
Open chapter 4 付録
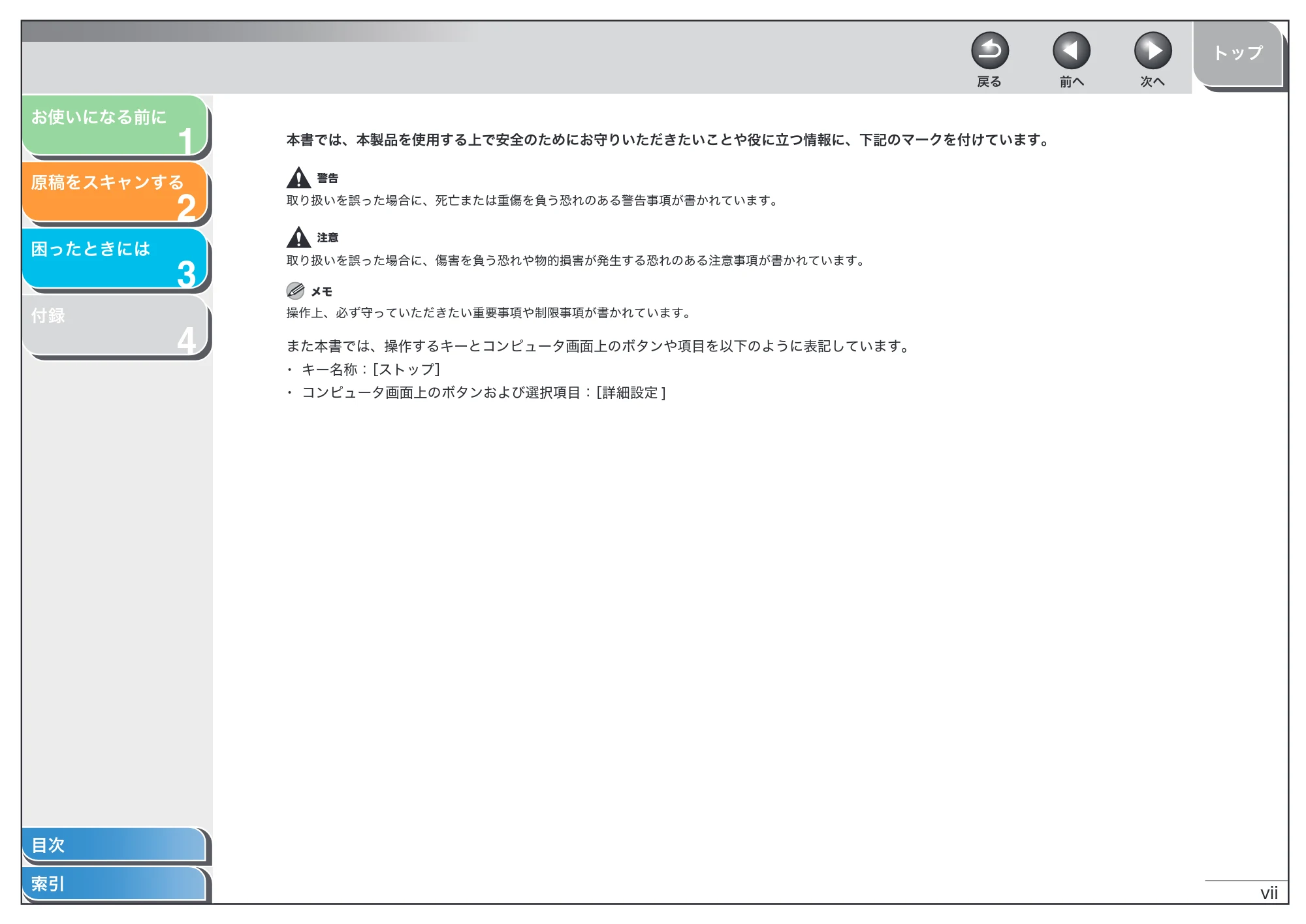tap(115, 325)
